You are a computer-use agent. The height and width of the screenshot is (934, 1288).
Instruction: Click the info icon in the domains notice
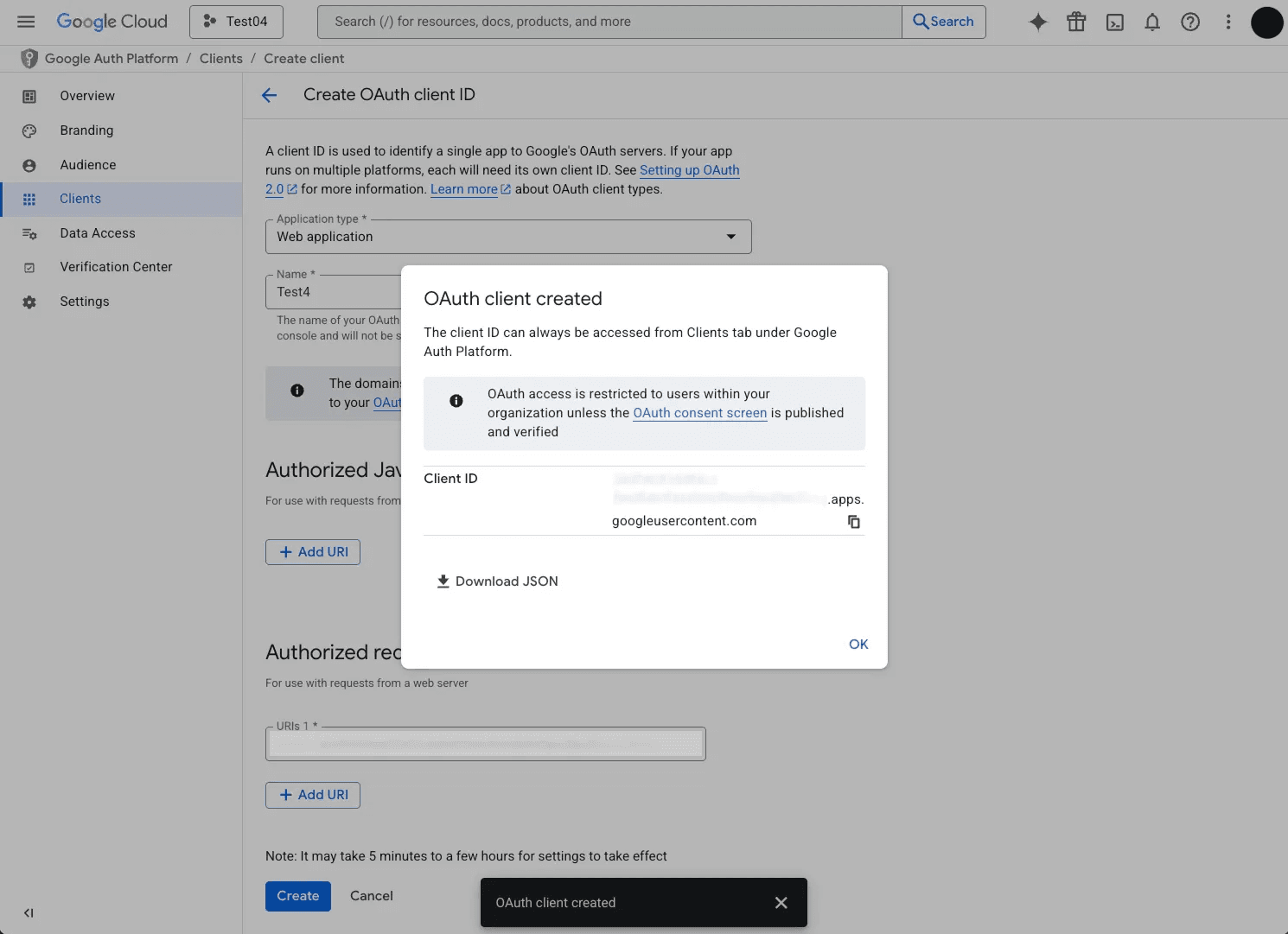tap(297, 391)
